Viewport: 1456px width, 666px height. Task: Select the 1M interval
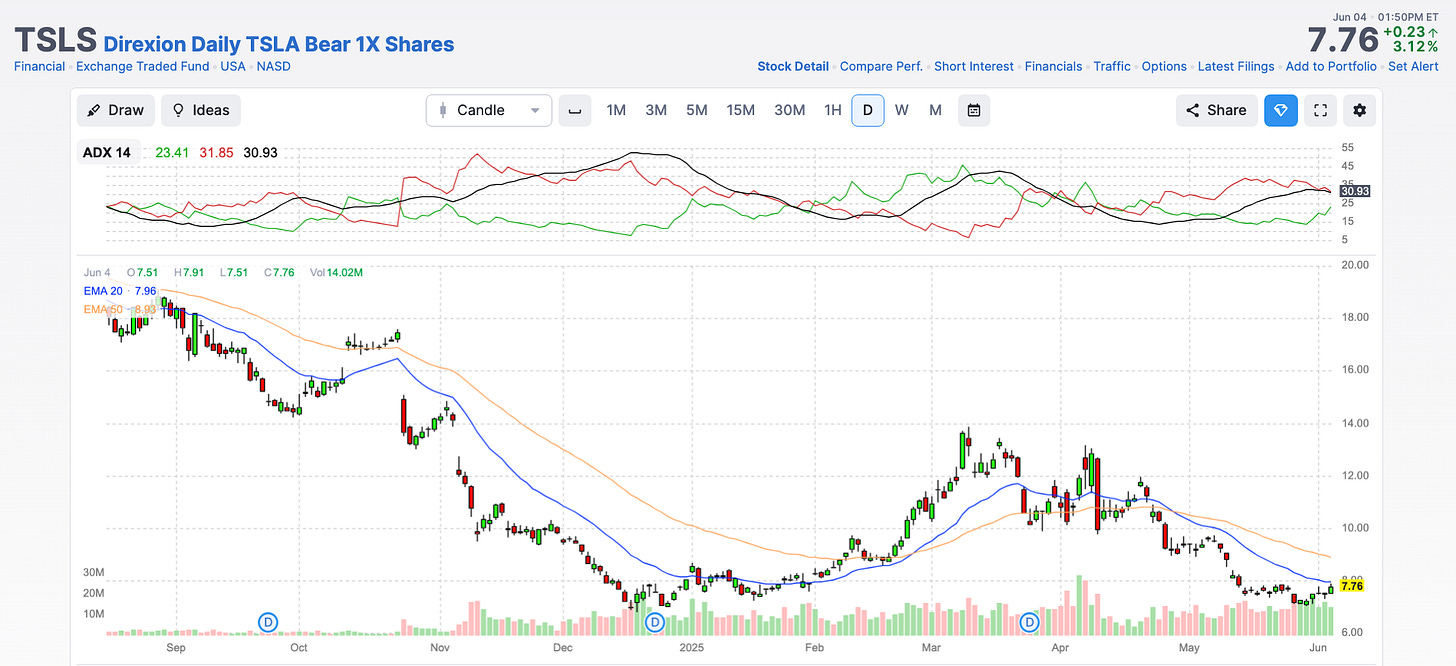(x=616, y=110)
